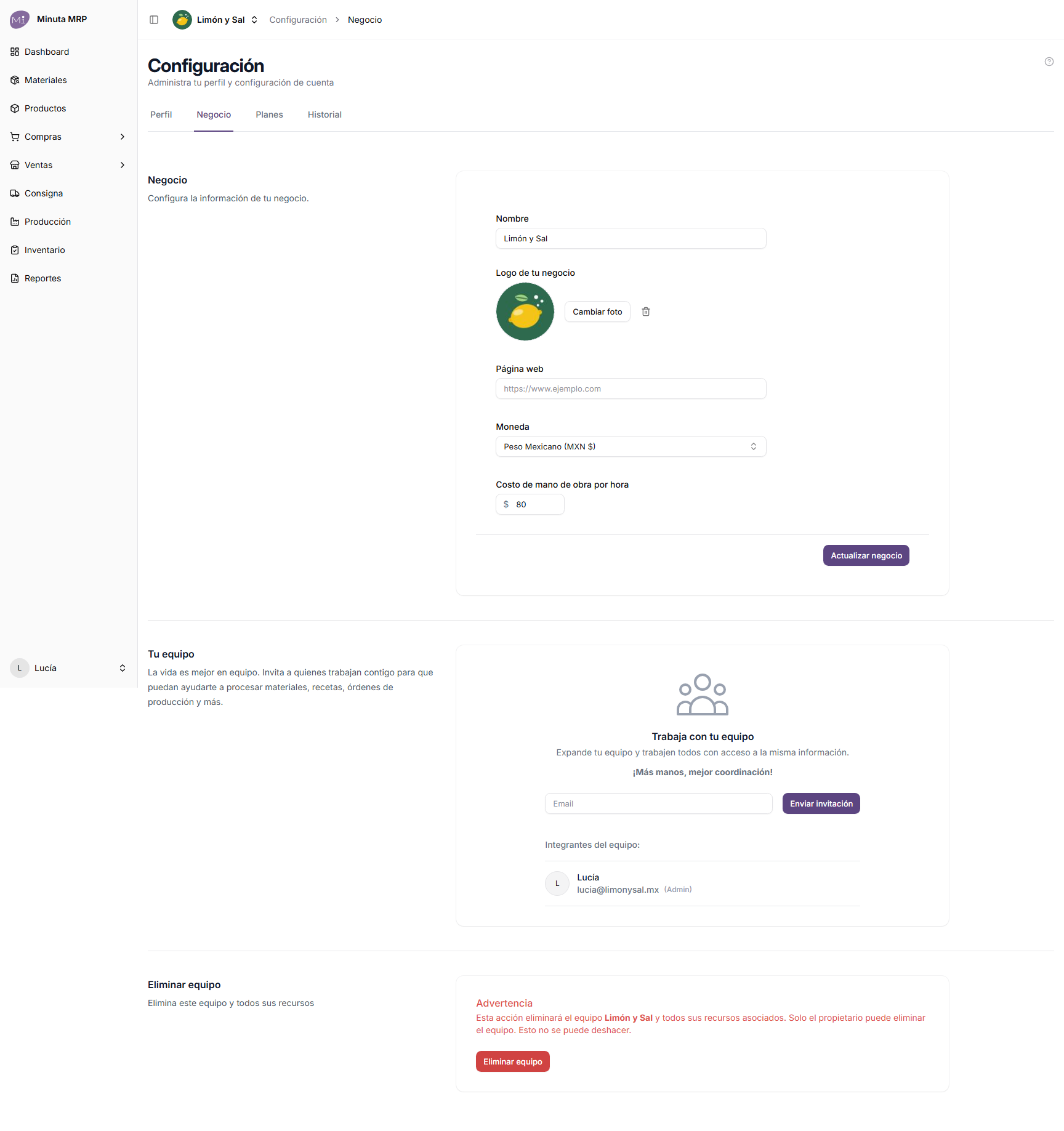The height and width of the screenshot is (1131, 1064).
Task: Click the Minuta MRP logo icon
Action: (x=19, y=20)
